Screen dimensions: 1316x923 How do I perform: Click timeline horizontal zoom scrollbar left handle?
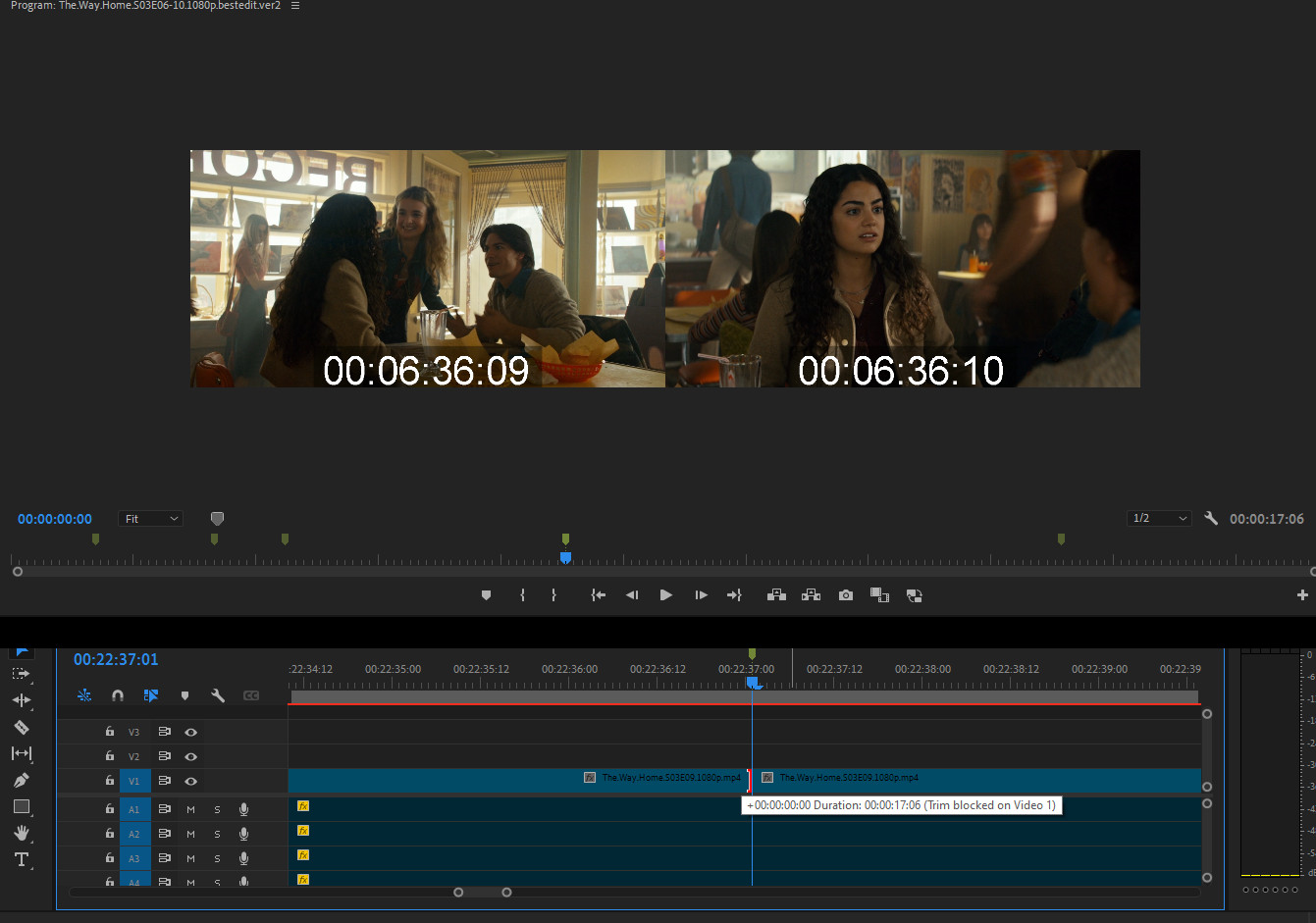pos(458,892)
